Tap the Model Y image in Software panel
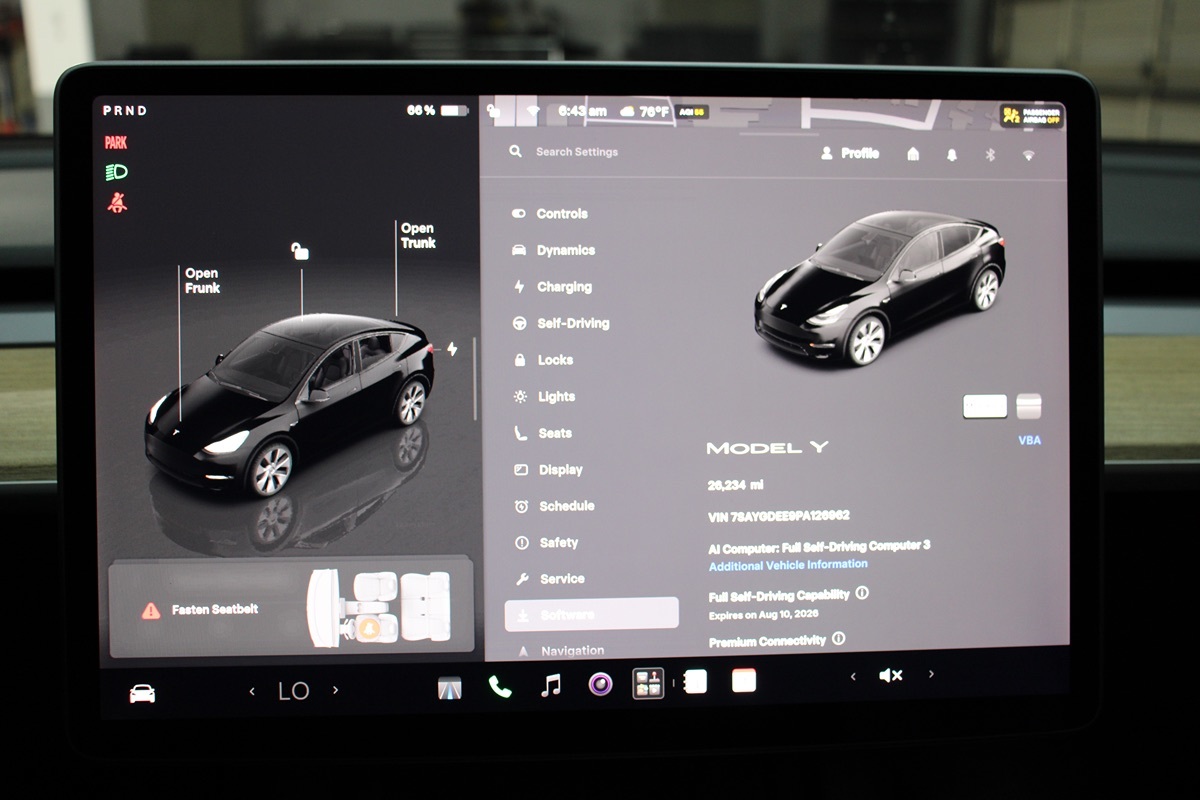This screenshot has width=1200, height=800. (880, 288)
